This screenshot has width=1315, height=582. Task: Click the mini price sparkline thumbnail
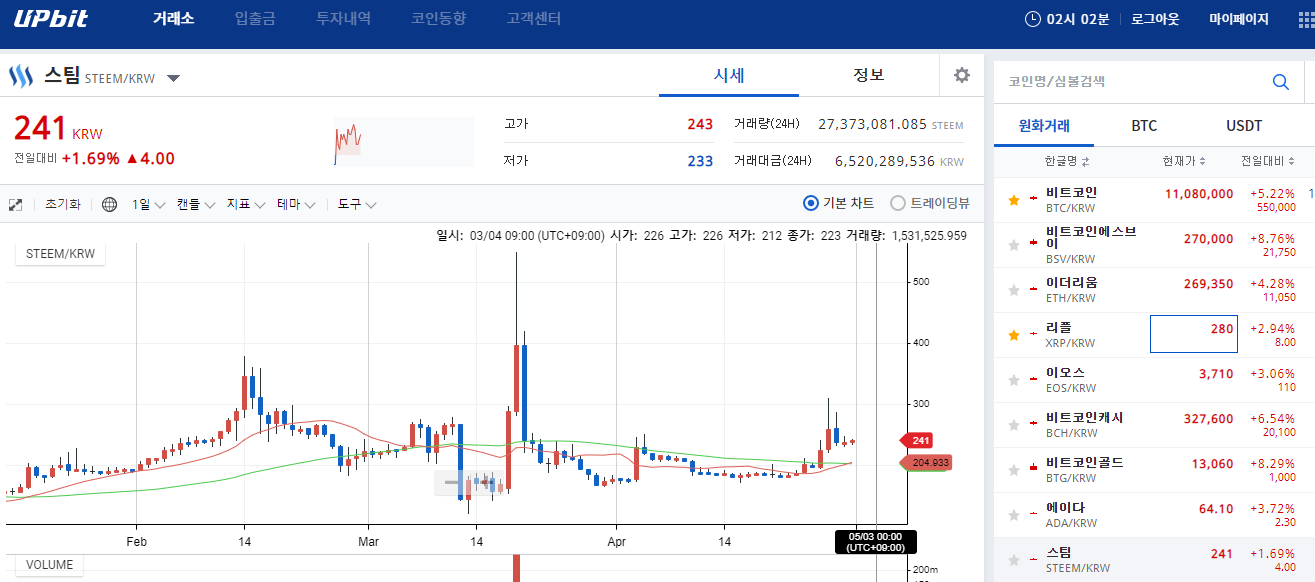404,142
